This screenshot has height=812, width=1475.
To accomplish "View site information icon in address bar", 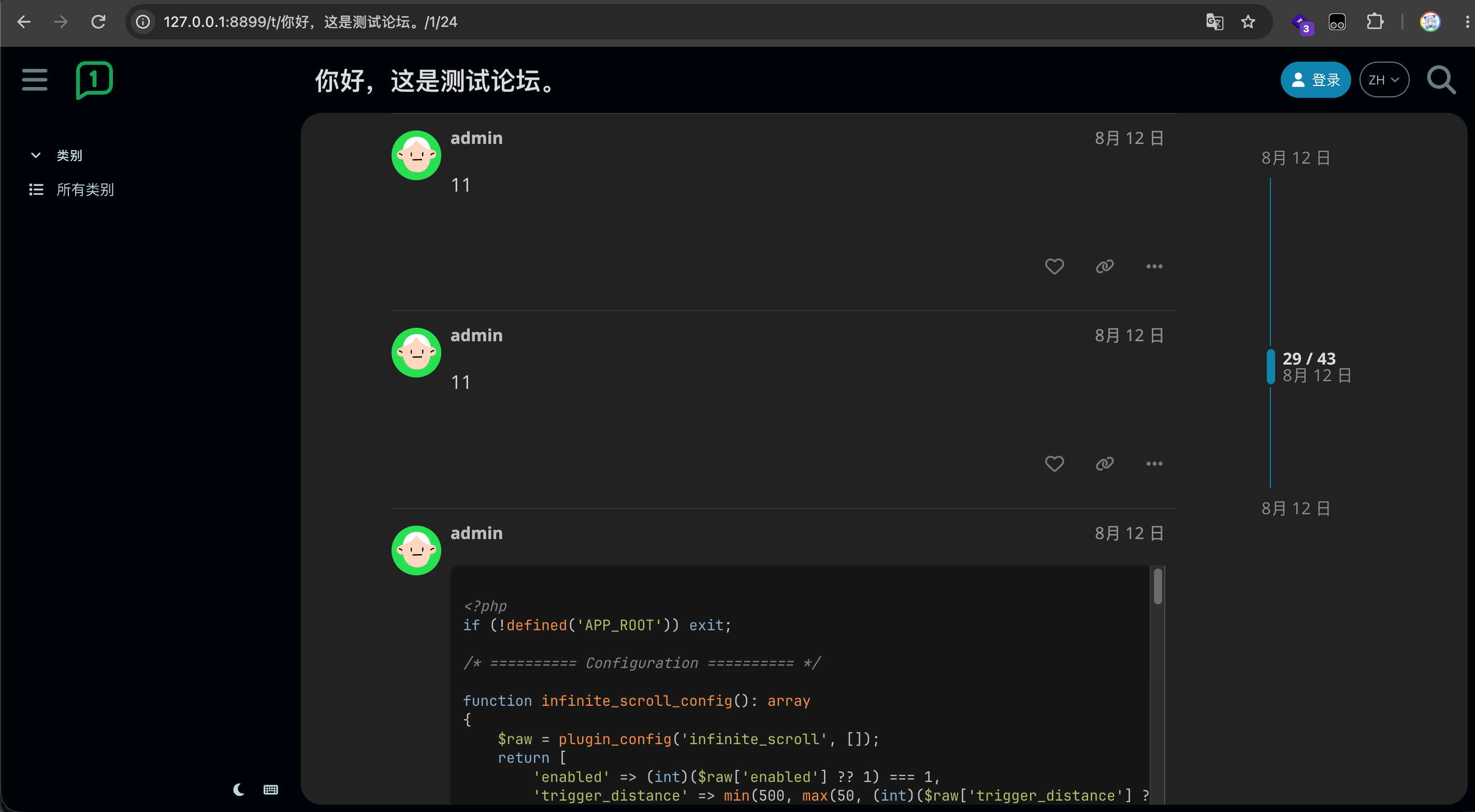I will tap(142, 22).
